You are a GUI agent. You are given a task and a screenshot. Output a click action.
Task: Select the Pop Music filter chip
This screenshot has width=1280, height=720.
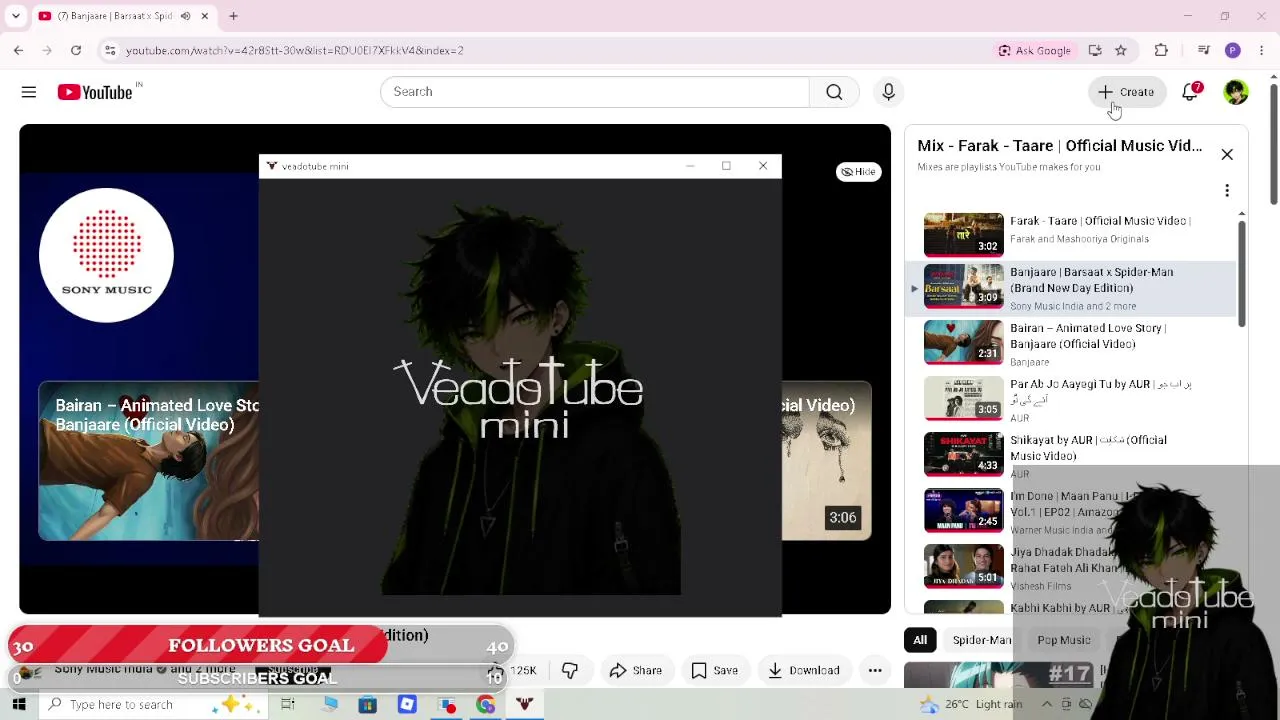[1064, 640]
